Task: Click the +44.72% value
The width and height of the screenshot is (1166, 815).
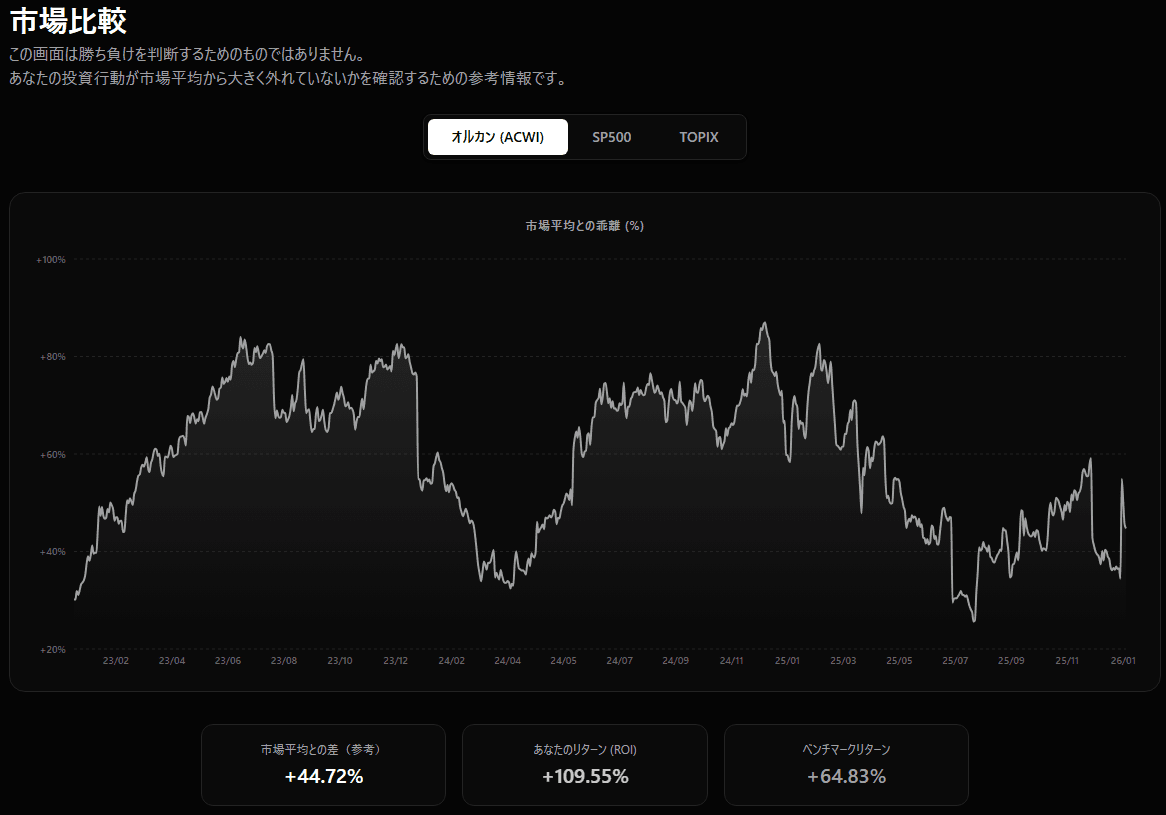Action: point(323,776)
